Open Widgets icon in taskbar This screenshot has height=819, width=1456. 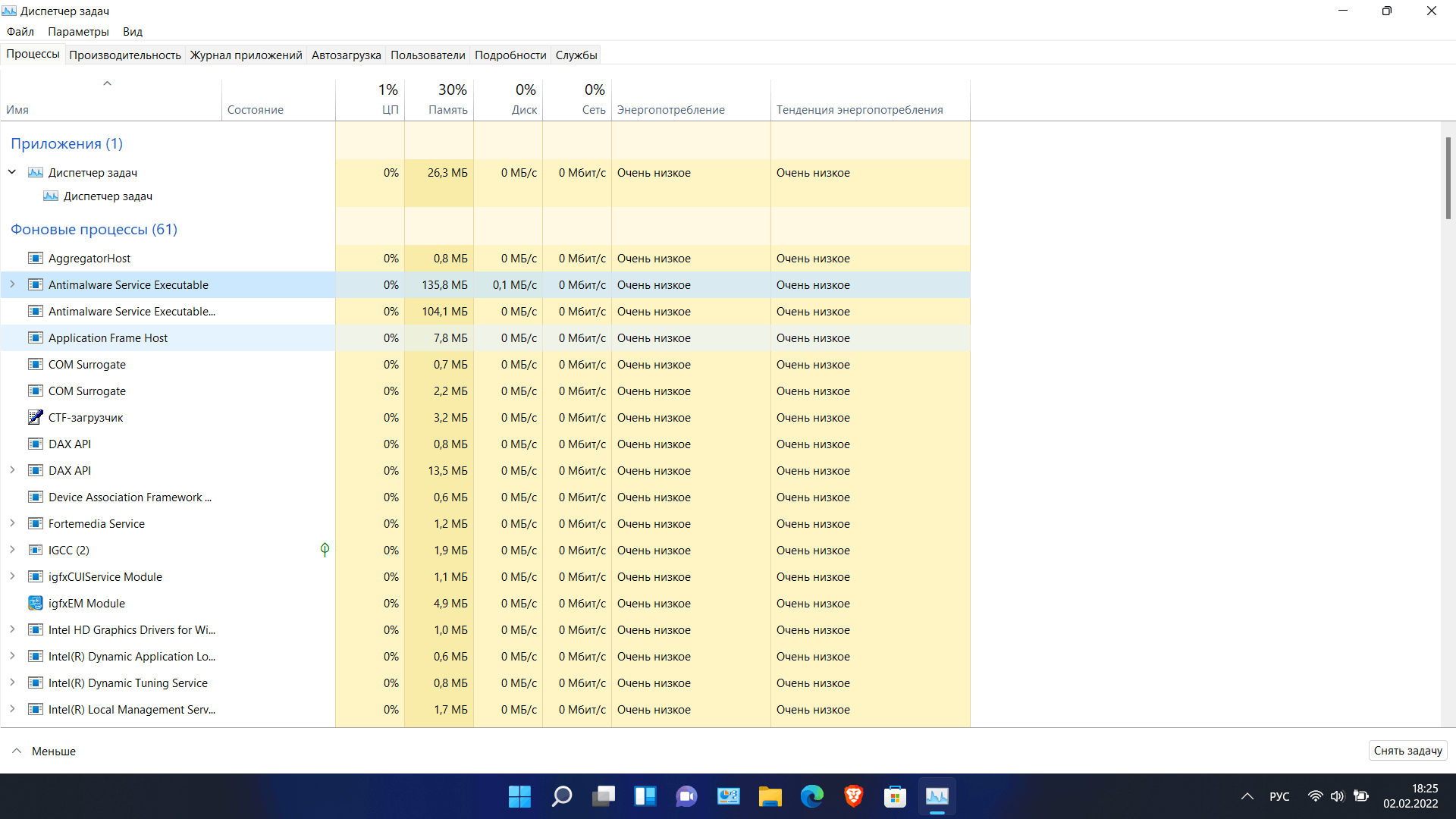coord(645,796)
